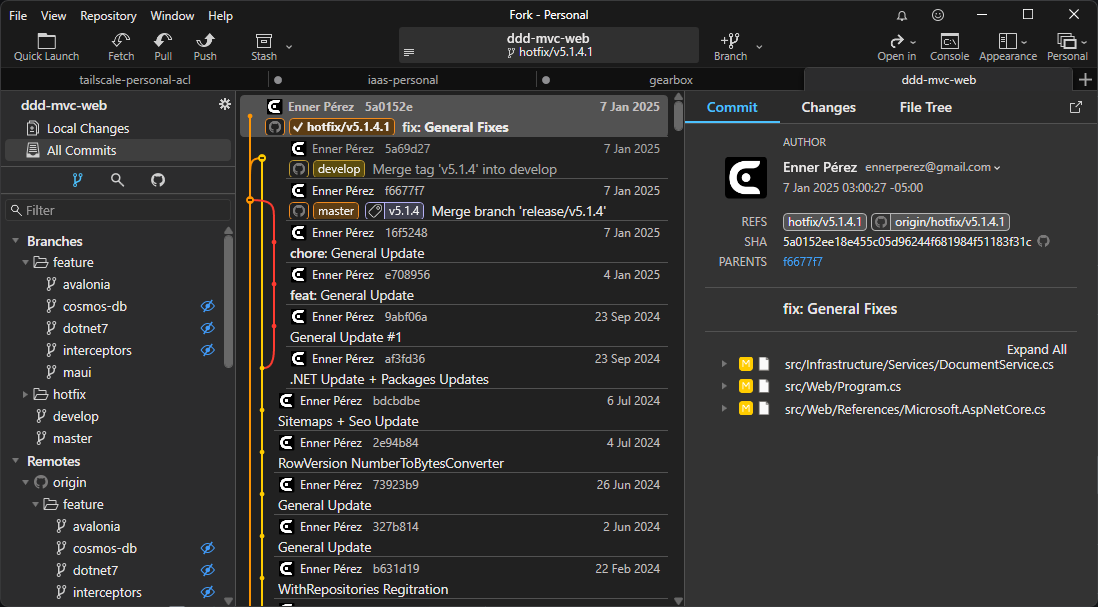
Task: Collapse the Branches section
Action: 15,241
